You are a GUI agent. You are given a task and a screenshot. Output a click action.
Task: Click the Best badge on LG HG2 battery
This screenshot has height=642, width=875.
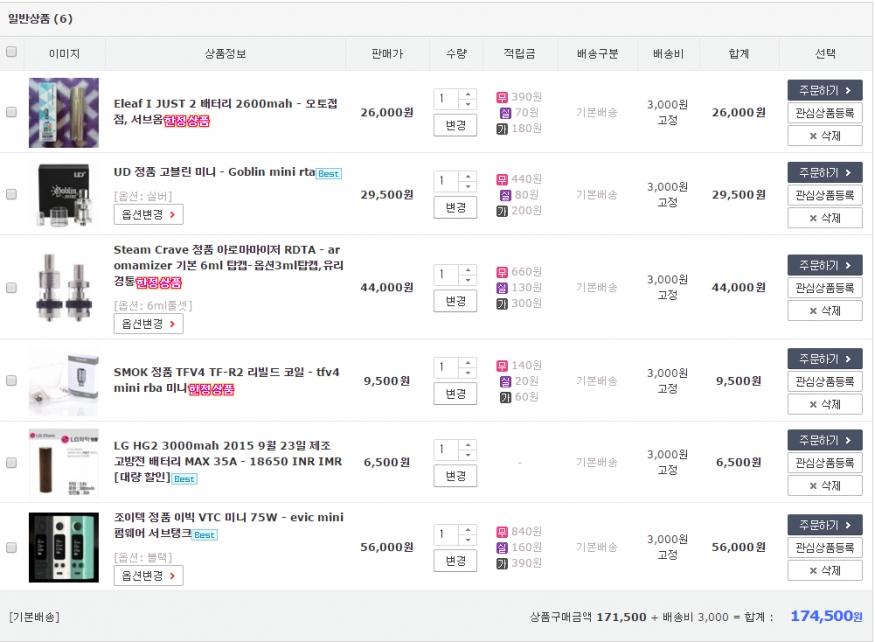tap(184, 479)
